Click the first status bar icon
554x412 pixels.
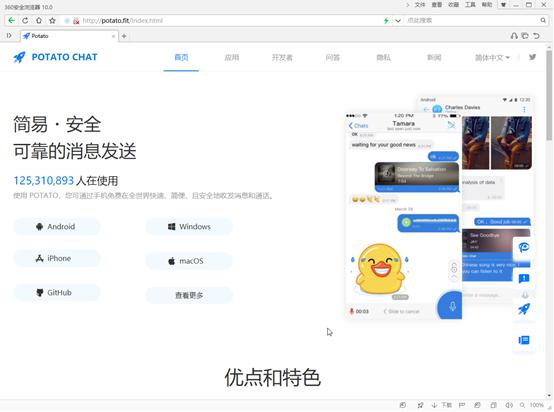(402, 405)
